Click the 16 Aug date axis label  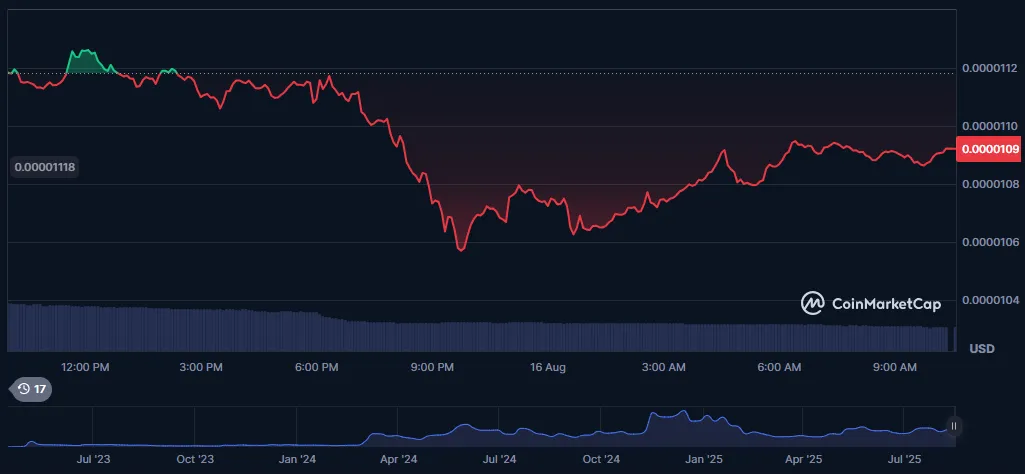click(548, 368)
